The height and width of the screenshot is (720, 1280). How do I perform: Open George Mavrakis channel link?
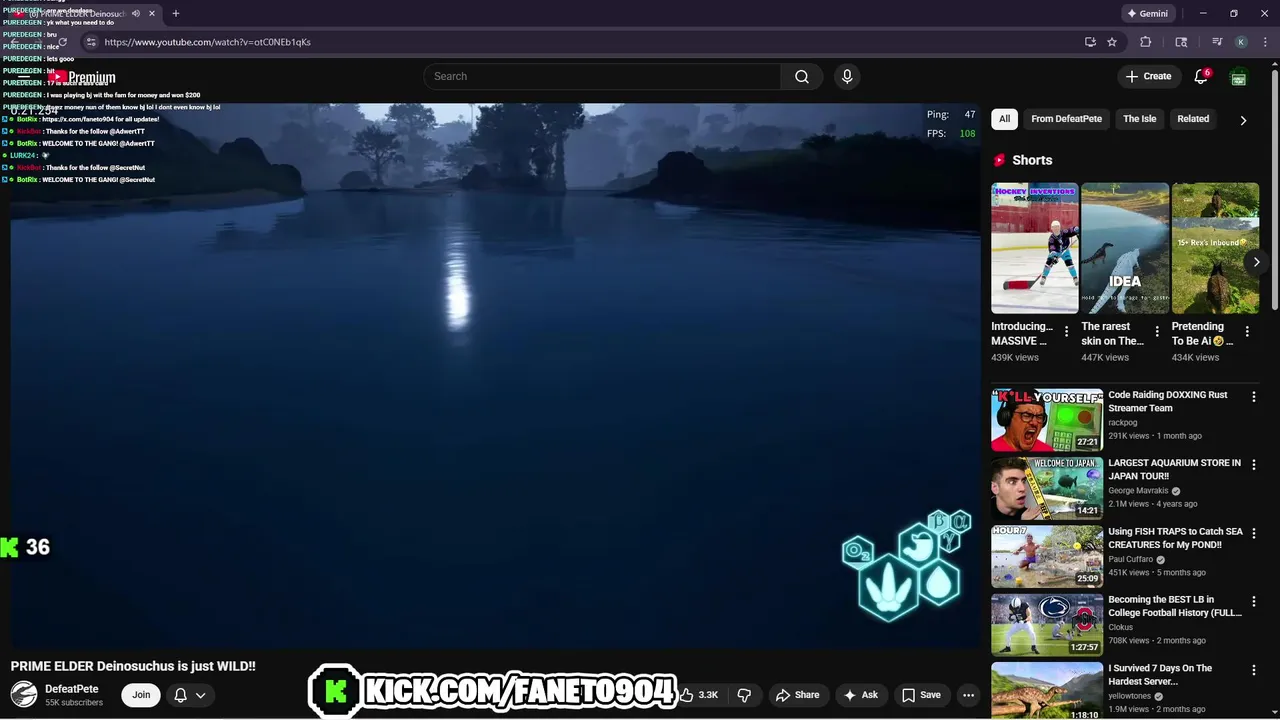point(1138,491)
